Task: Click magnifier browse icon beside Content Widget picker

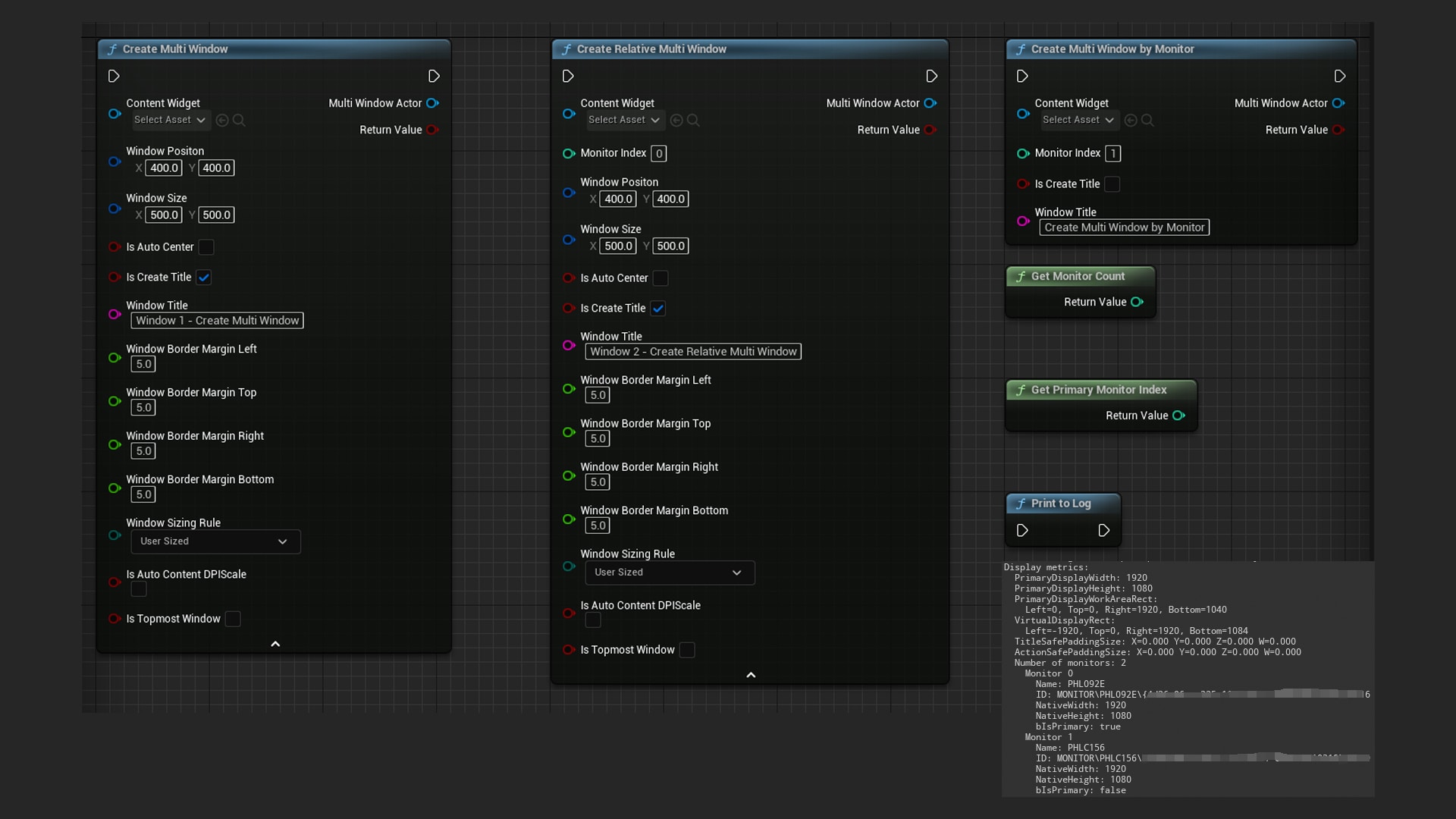Action: (239, 120)
